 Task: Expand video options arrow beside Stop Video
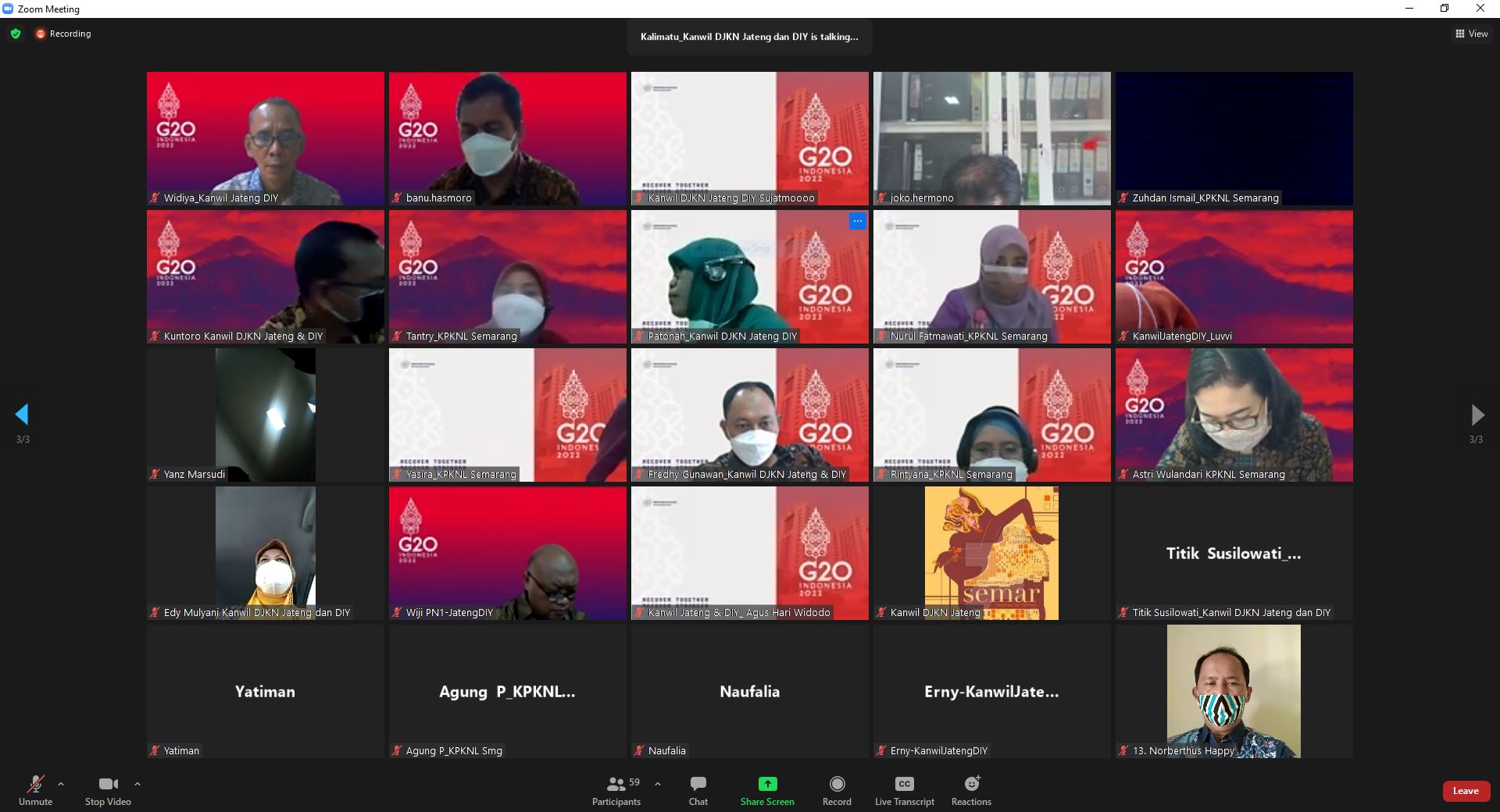click(x=137, y=784)
